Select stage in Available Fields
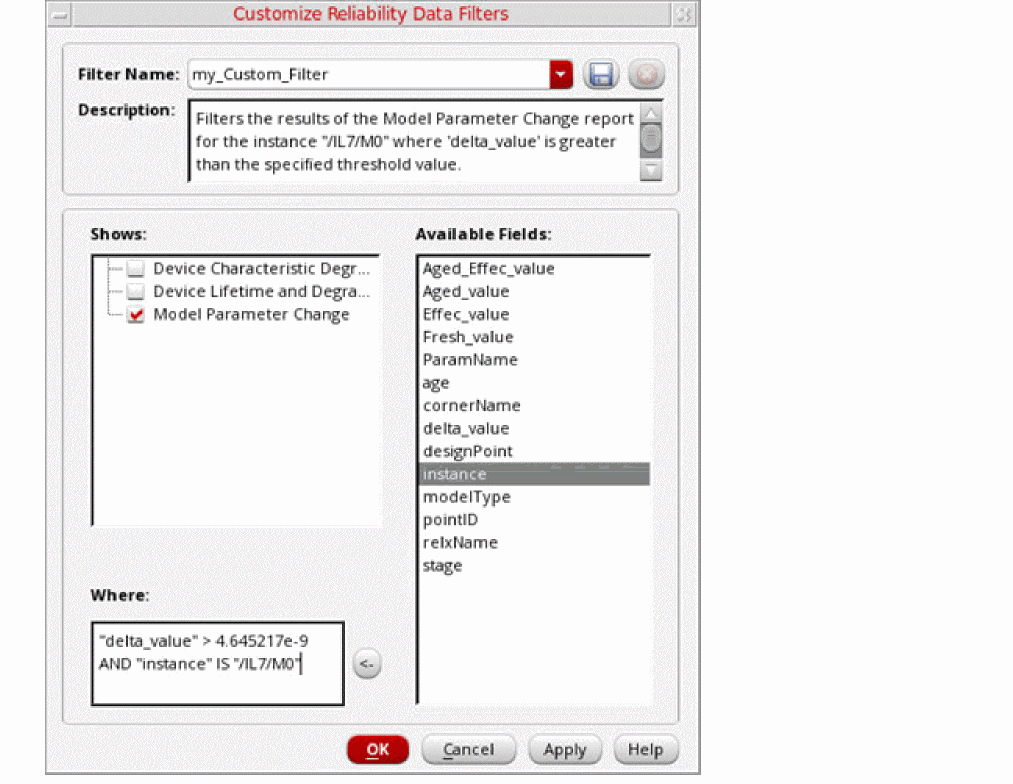 [x=534, y=566]
